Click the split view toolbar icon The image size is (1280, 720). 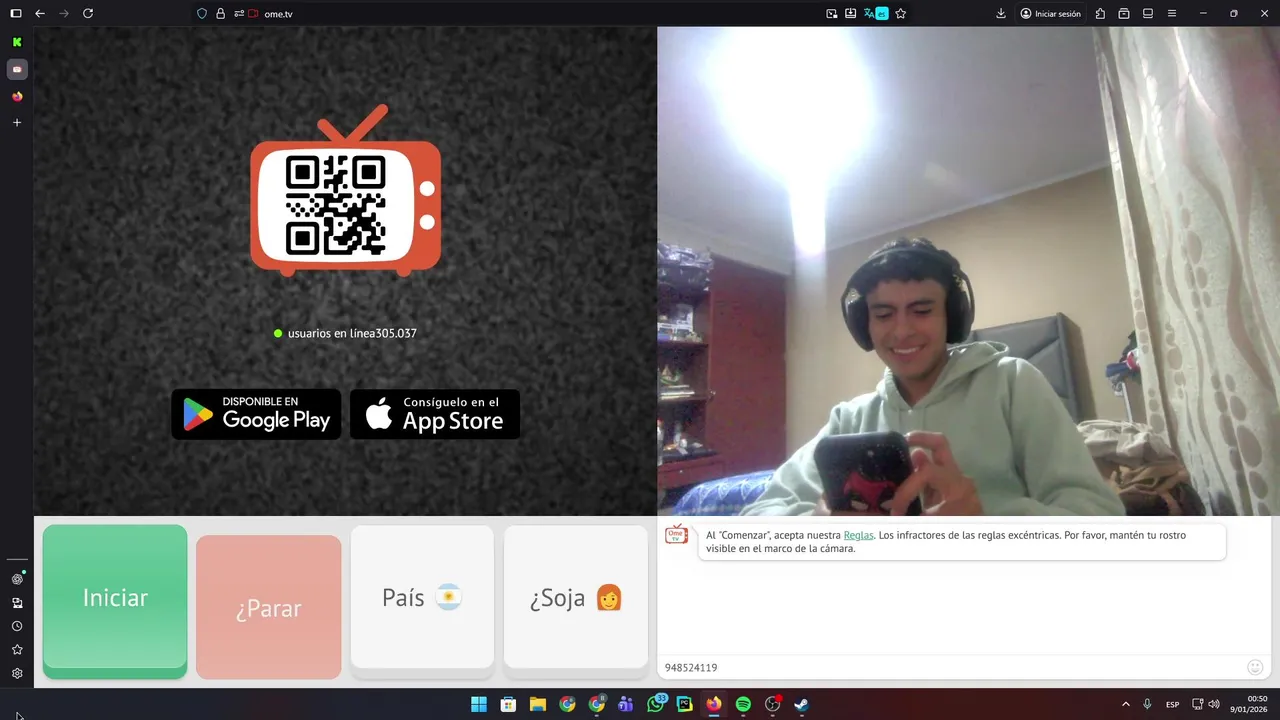pyautogui.click(x=1148, y=13)
